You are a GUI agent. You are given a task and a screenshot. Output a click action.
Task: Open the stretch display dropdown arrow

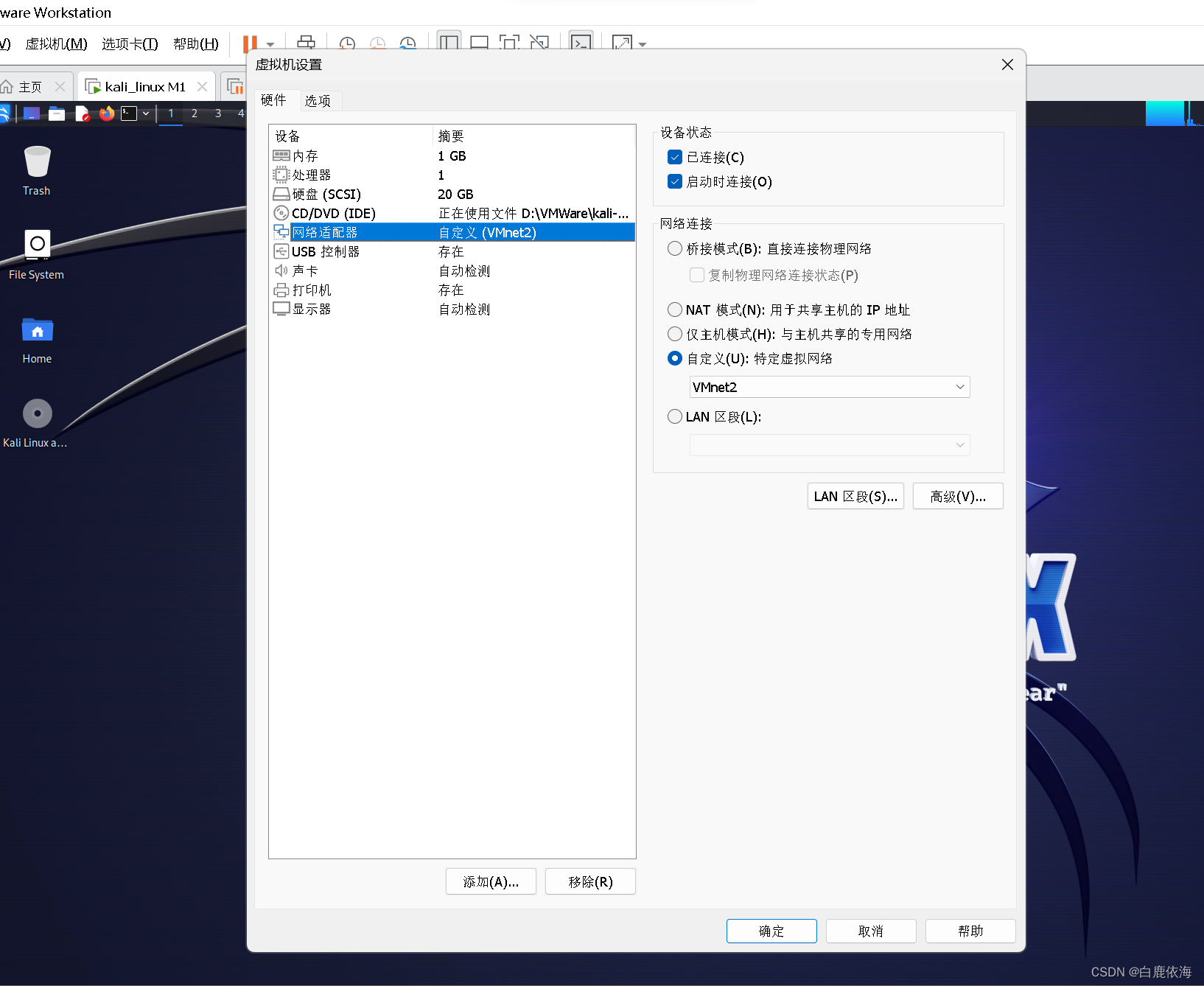(x=643, y=44)
